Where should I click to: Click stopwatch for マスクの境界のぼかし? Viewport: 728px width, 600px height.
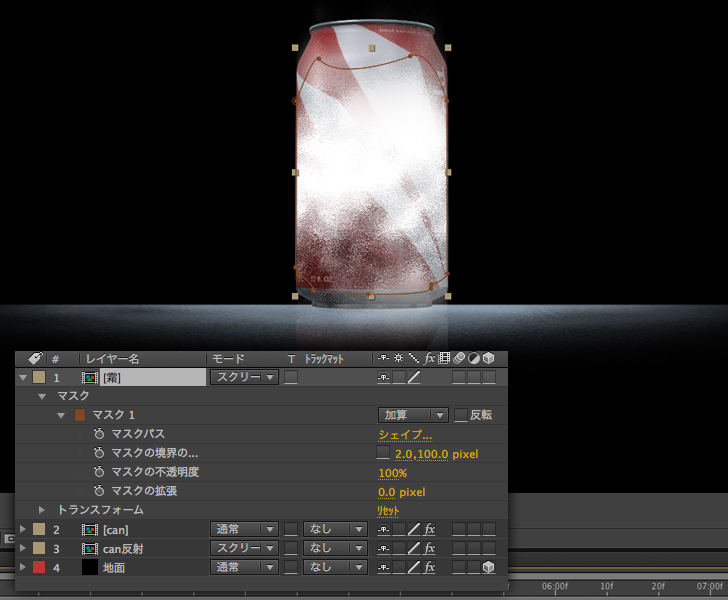99,454
